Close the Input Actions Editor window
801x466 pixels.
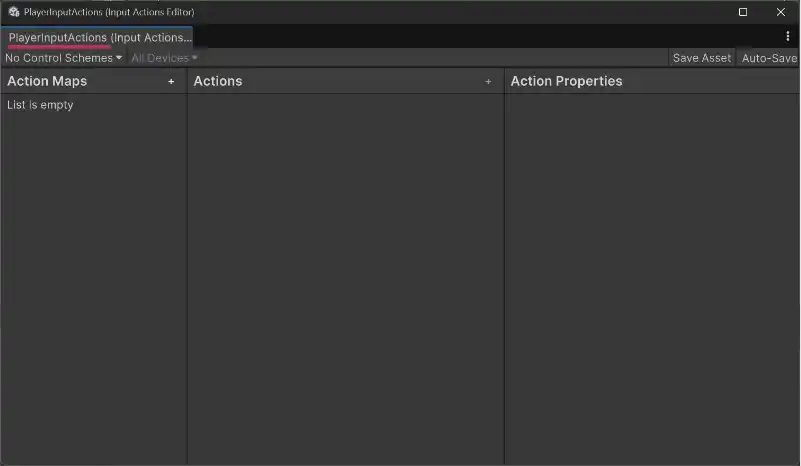(780, 12)
